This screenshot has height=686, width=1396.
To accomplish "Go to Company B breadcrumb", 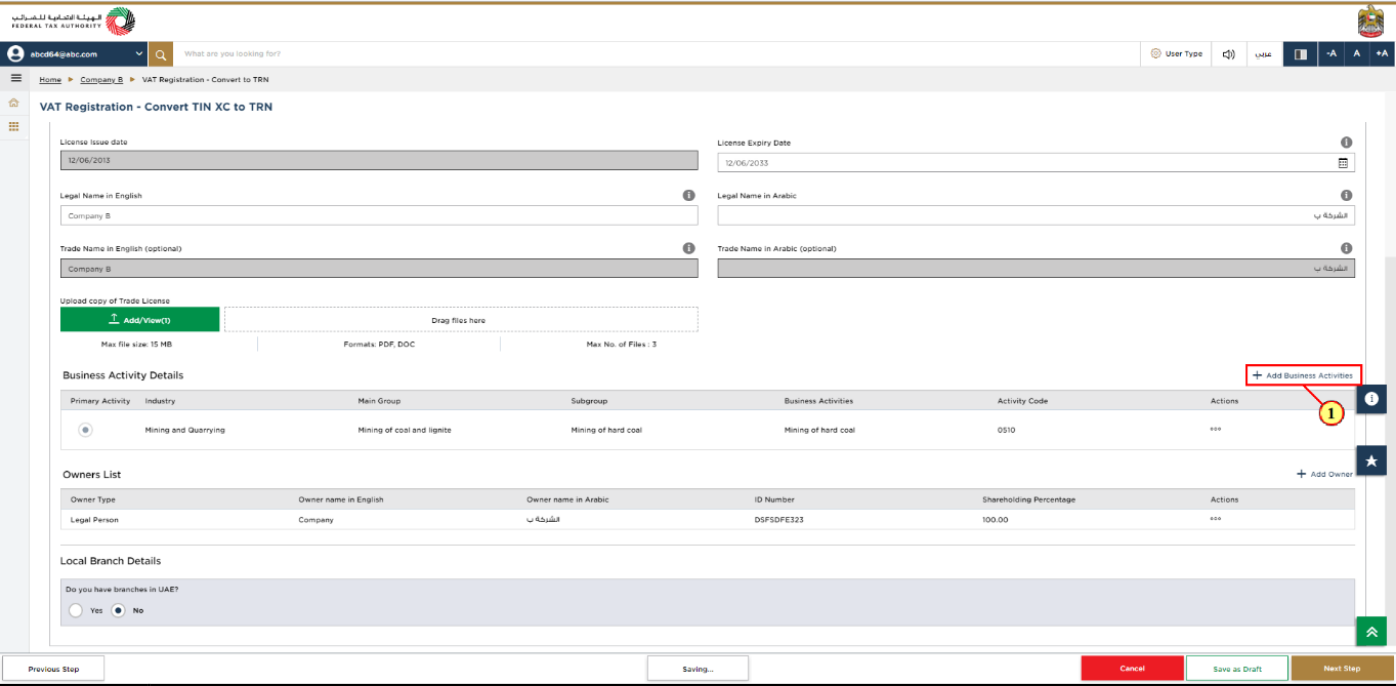I will pyautogui.click(x=101, y=79).
